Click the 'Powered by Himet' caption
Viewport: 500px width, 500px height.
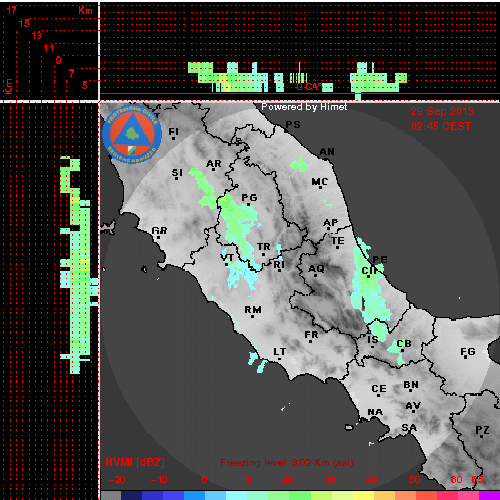coord(304,107)
